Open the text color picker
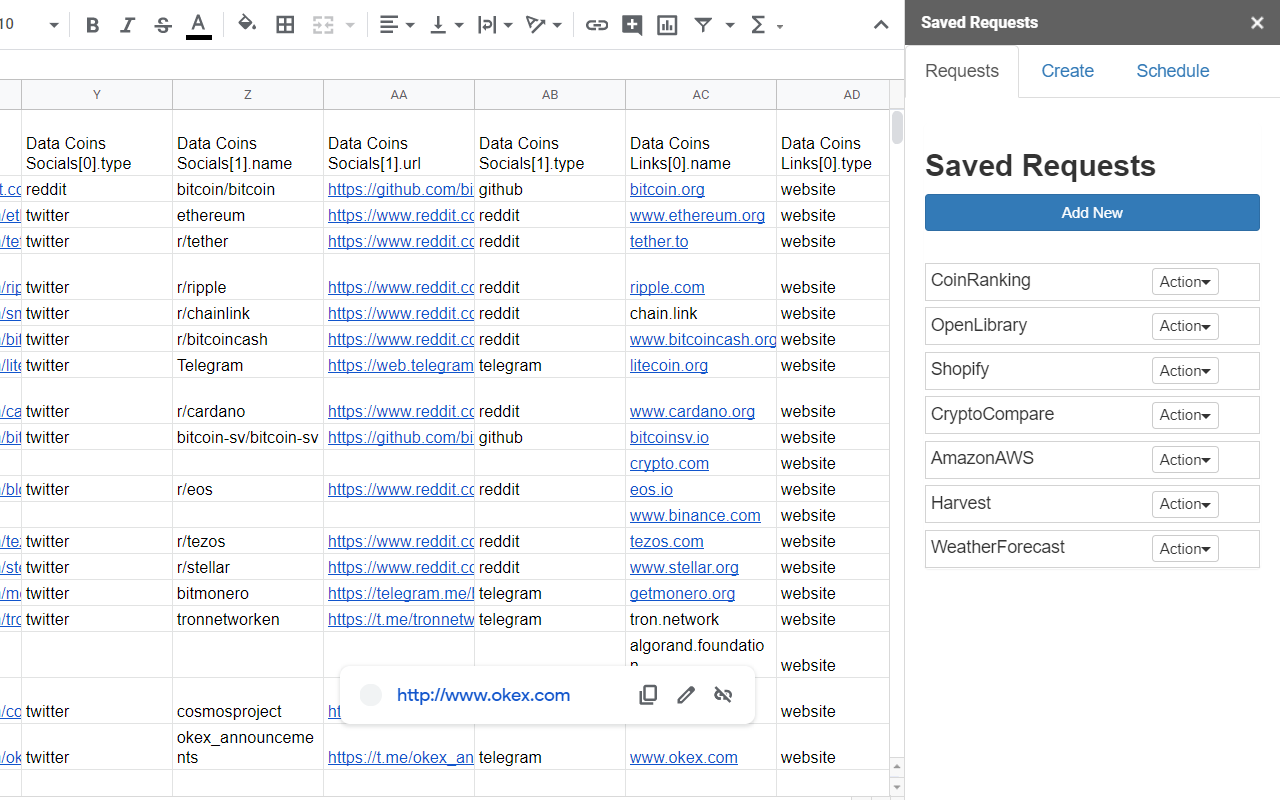 [x=199, y=25]
